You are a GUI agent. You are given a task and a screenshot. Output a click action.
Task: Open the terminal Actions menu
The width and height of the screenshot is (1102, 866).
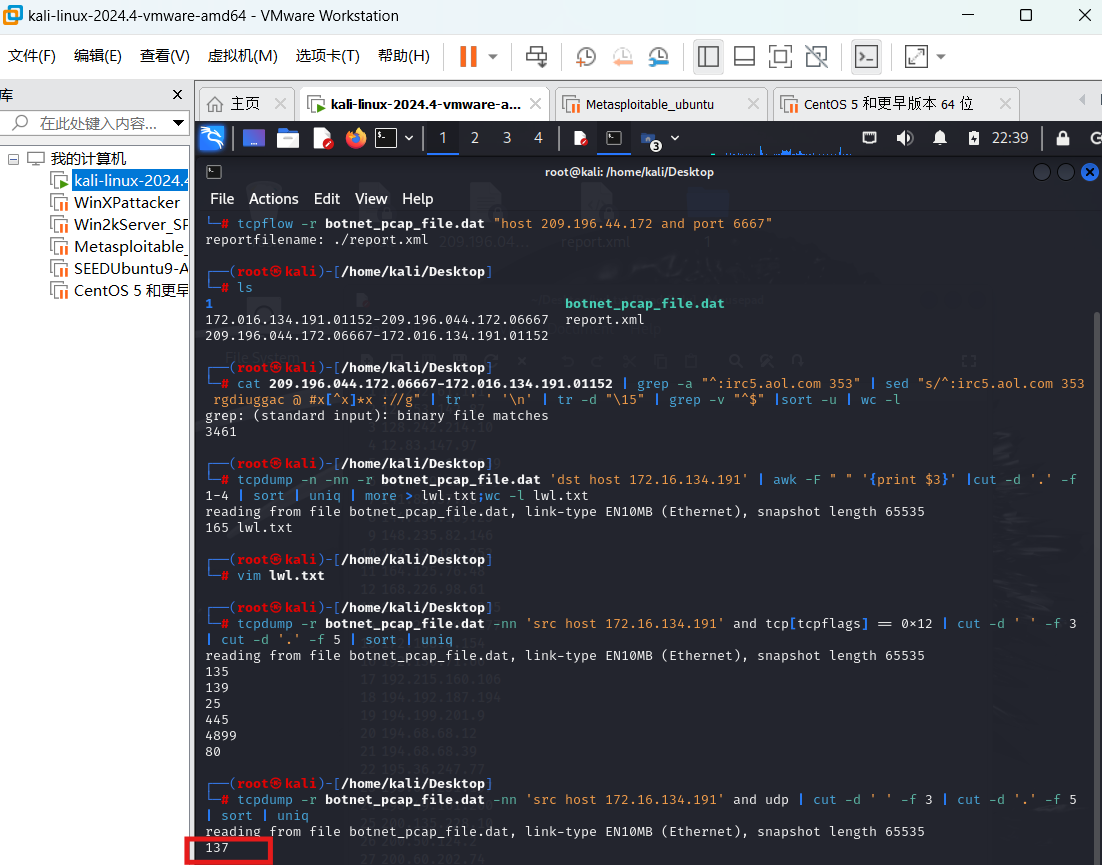[273, 199]
